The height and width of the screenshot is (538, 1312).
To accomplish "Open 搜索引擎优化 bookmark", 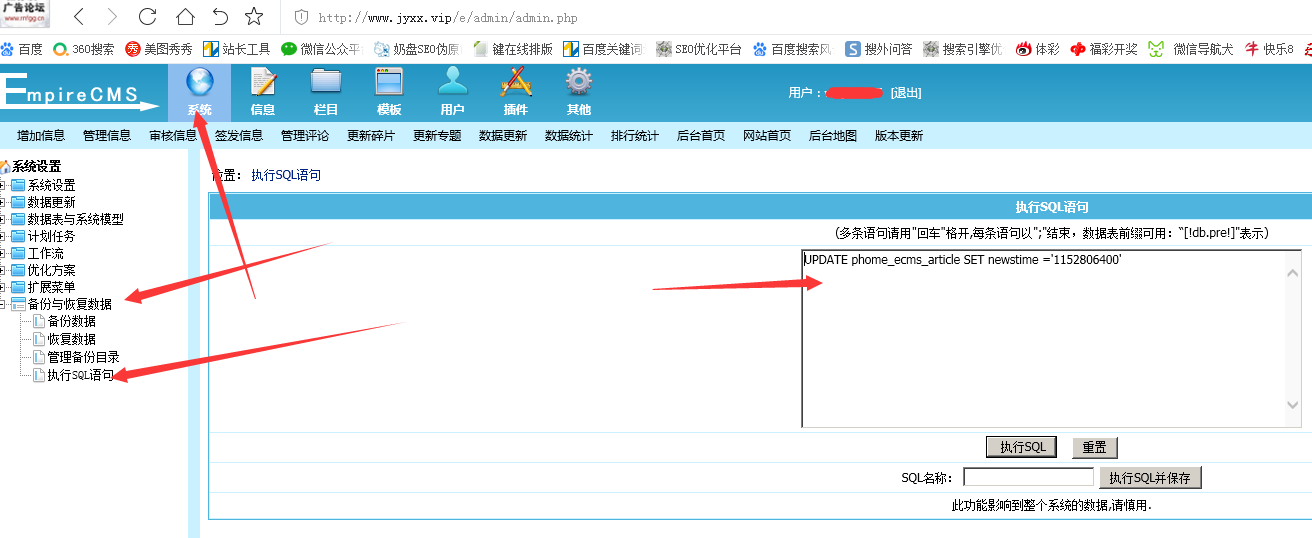I will [x=962, y=49].
